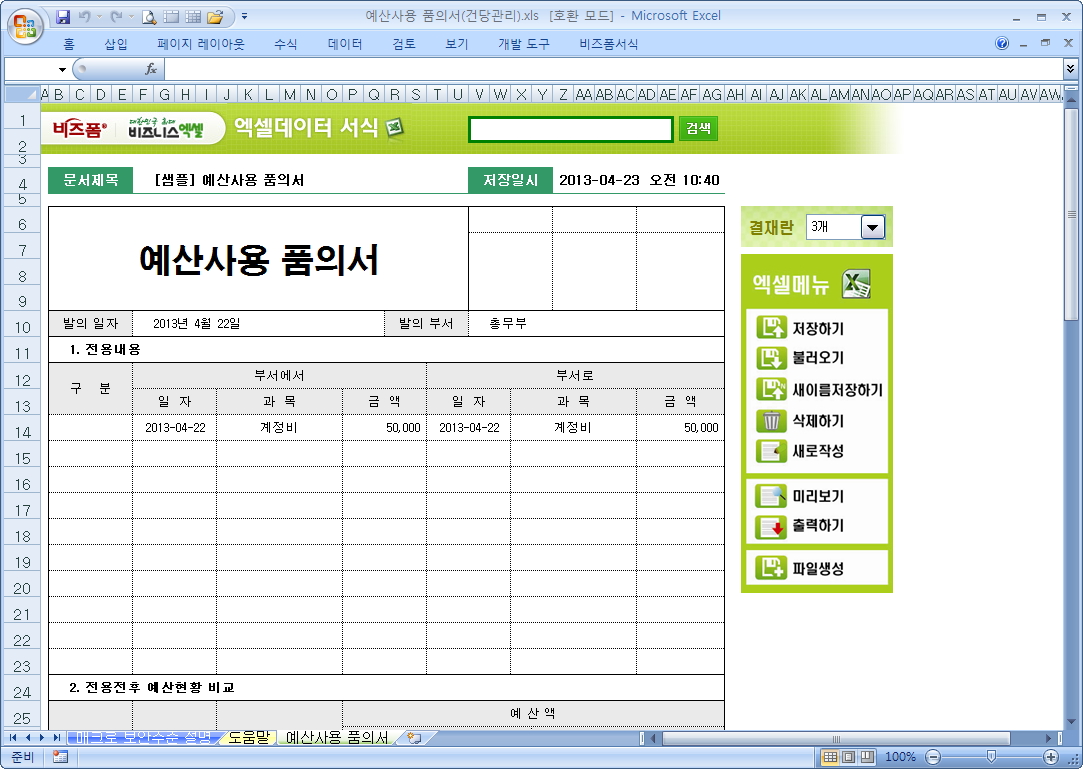Select the 예산사용 품의서 sheet tab

337,737
